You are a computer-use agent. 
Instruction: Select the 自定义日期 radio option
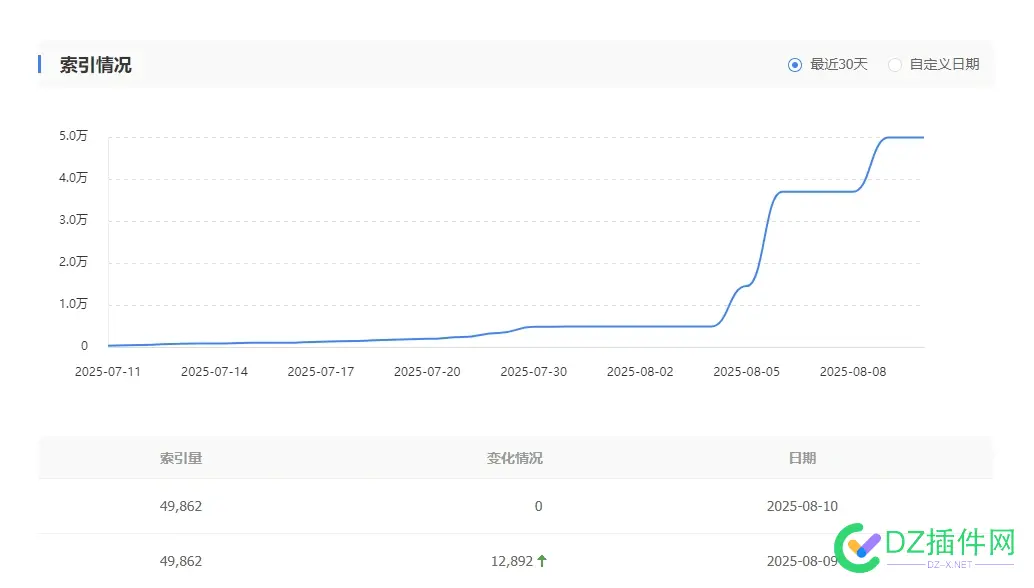[895, 65]
